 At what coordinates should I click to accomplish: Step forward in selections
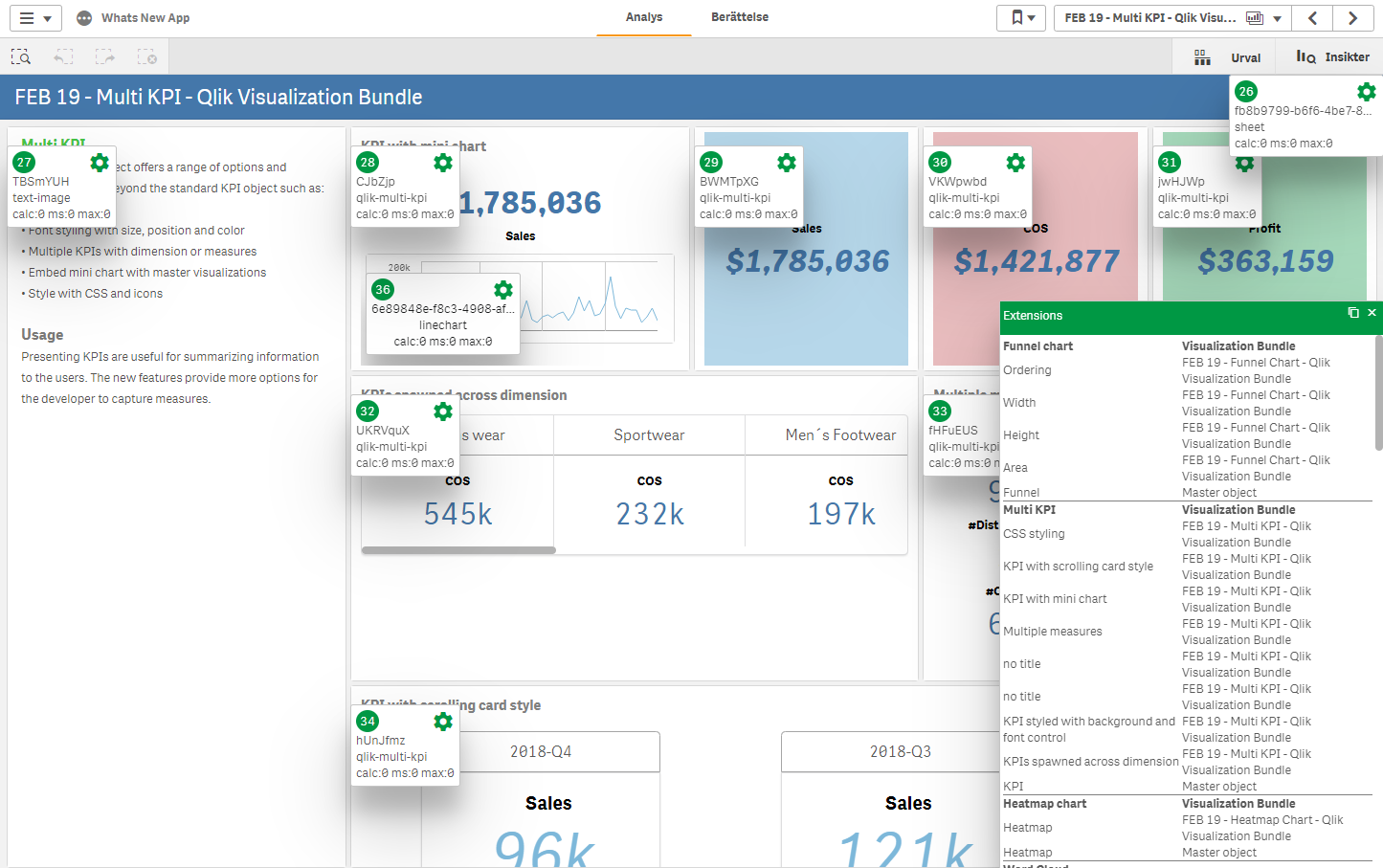click(x=105, y=57)
